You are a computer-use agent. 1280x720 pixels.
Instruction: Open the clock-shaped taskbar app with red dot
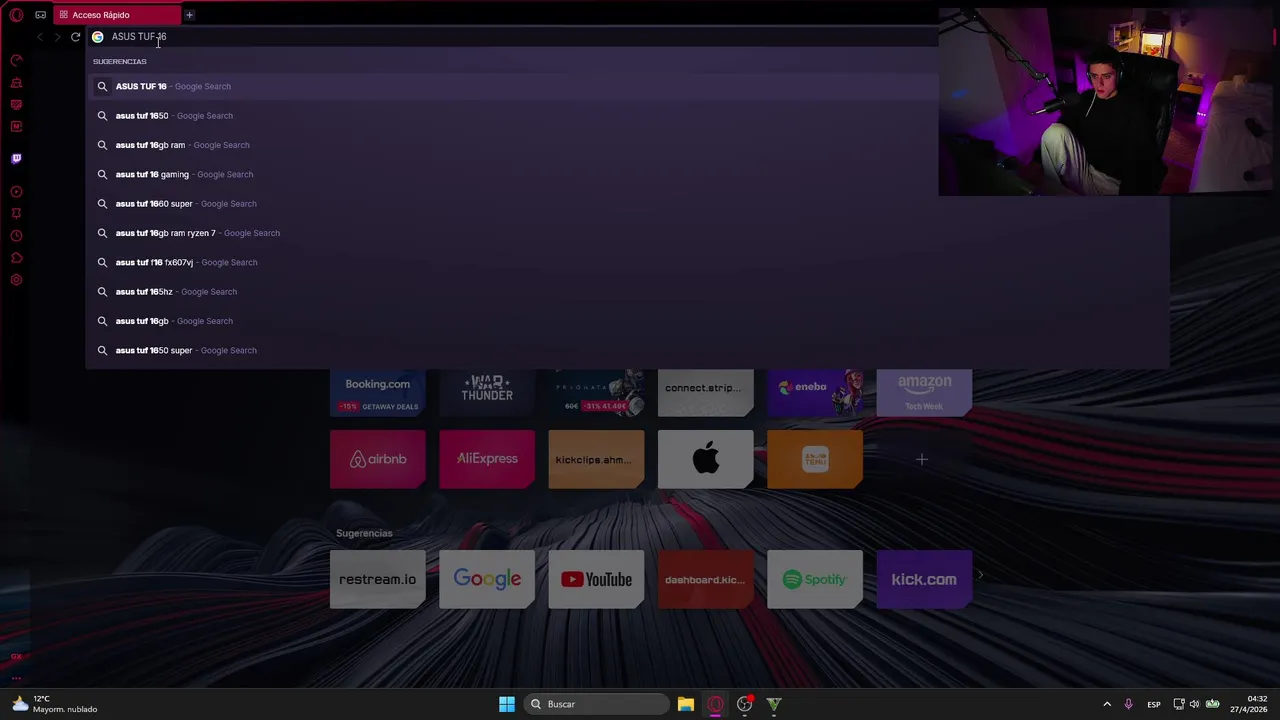point(744,704)
